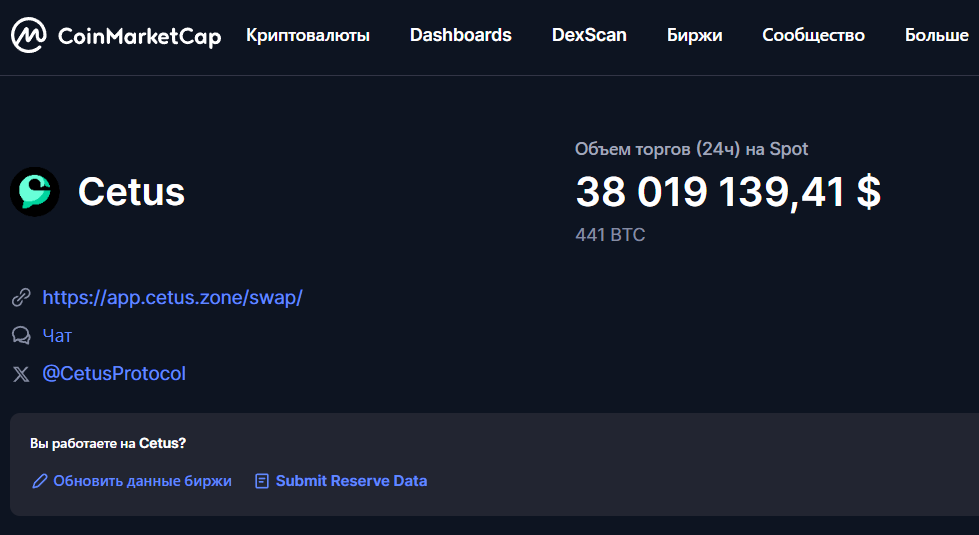Click the Submit Reserve Data document icon
Viewport: 979px width, 535px height.
click(262, 481)
